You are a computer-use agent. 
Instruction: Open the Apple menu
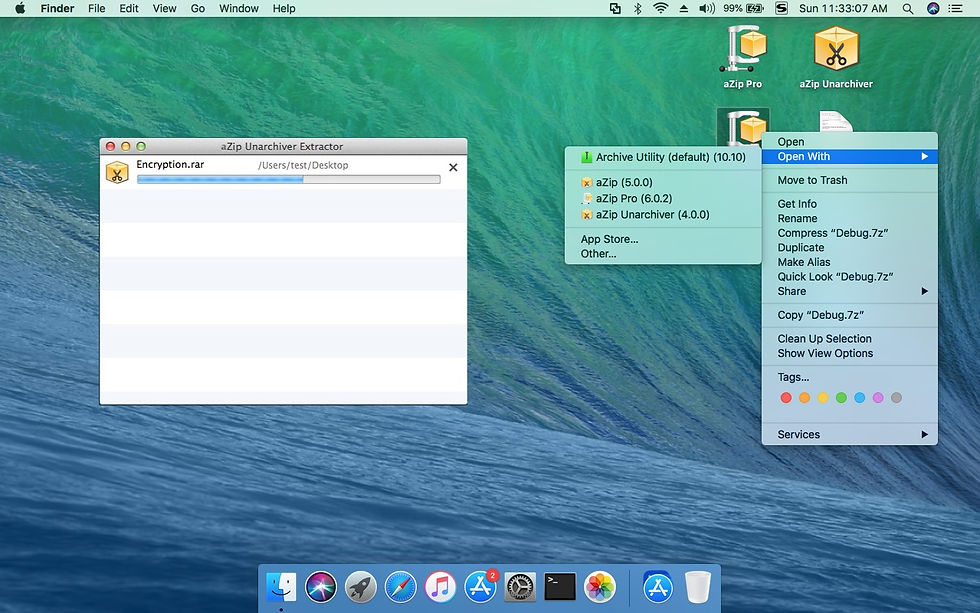click(20, 8)
